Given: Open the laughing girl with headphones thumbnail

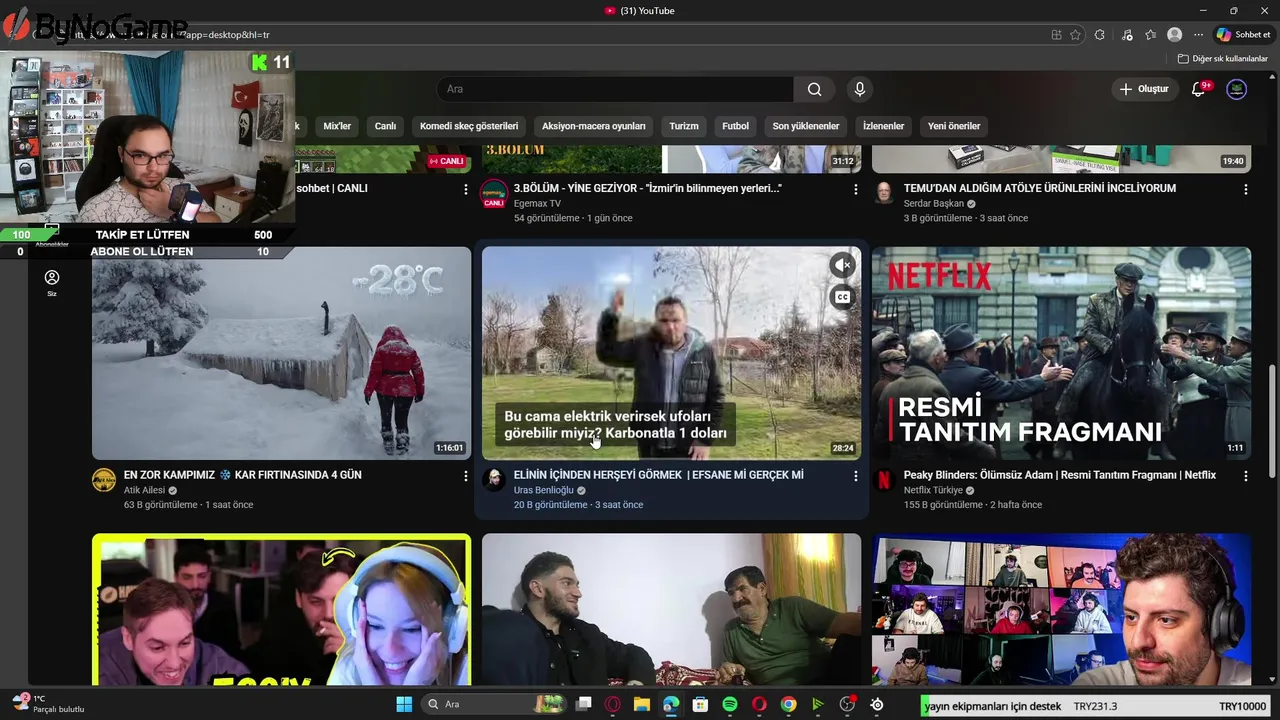Looking at the screenshot, I should (x=281, y=610).
